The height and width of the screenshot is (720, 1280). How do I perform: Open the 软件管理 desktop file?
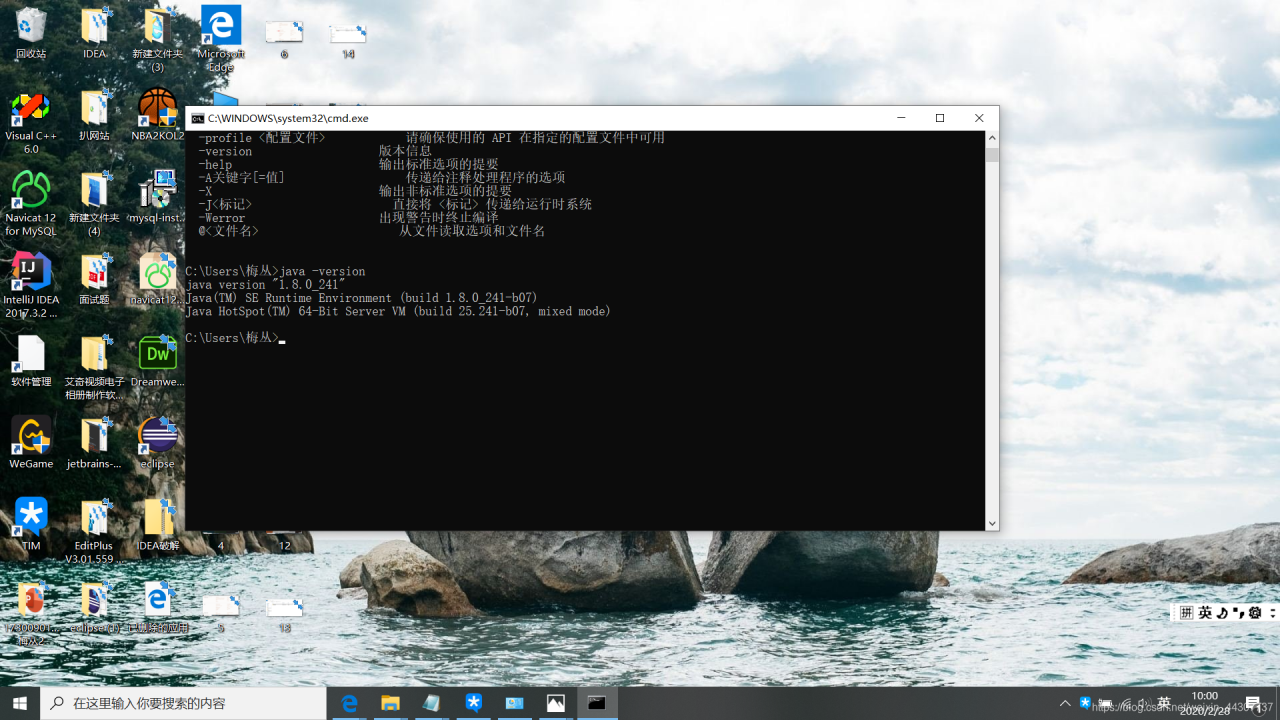(31, 361)
